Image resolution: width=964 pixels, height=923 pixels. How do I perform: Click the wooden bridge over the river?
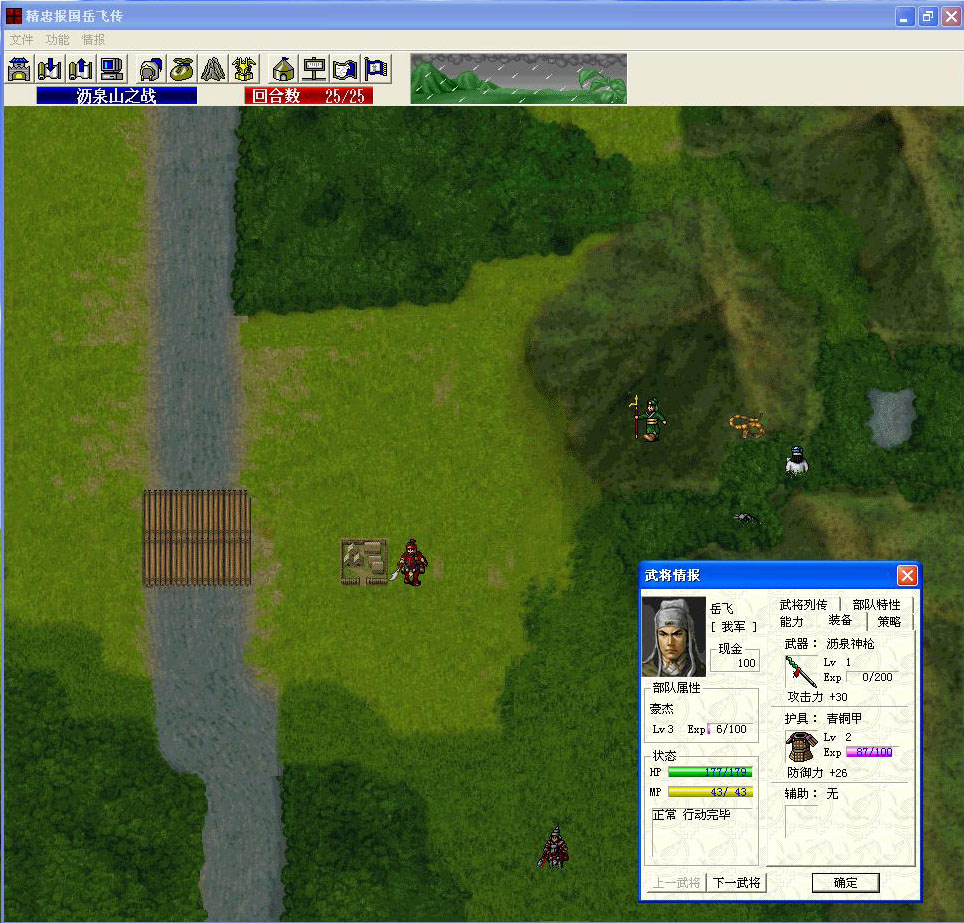point(197,537)
